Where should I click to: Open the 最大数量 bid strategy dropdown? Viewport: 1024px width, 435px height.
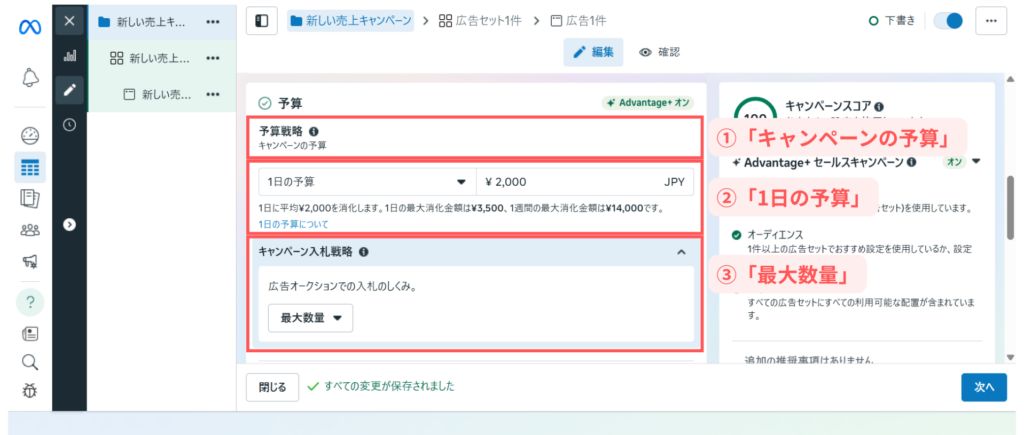click(x=311, y=318)
